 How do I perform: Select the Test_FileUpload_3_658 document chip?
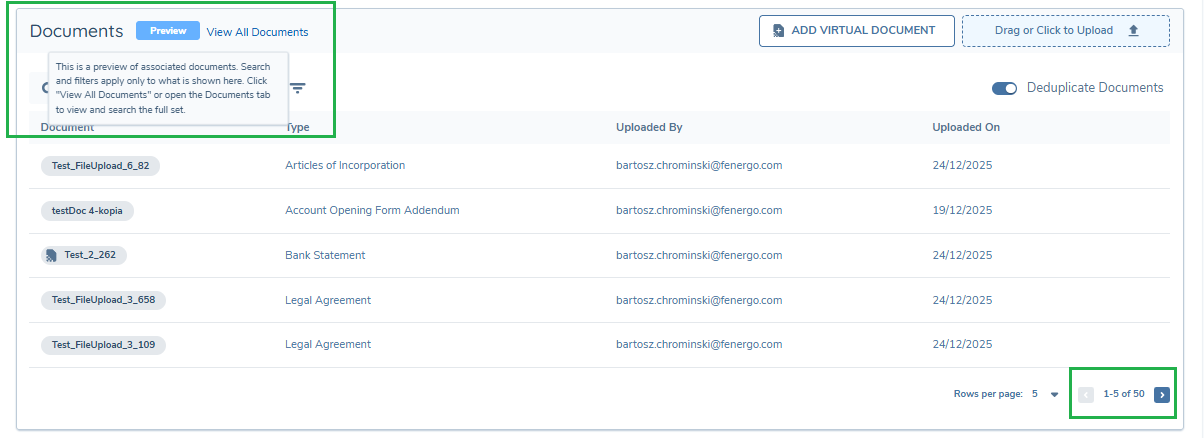[103, 300]
